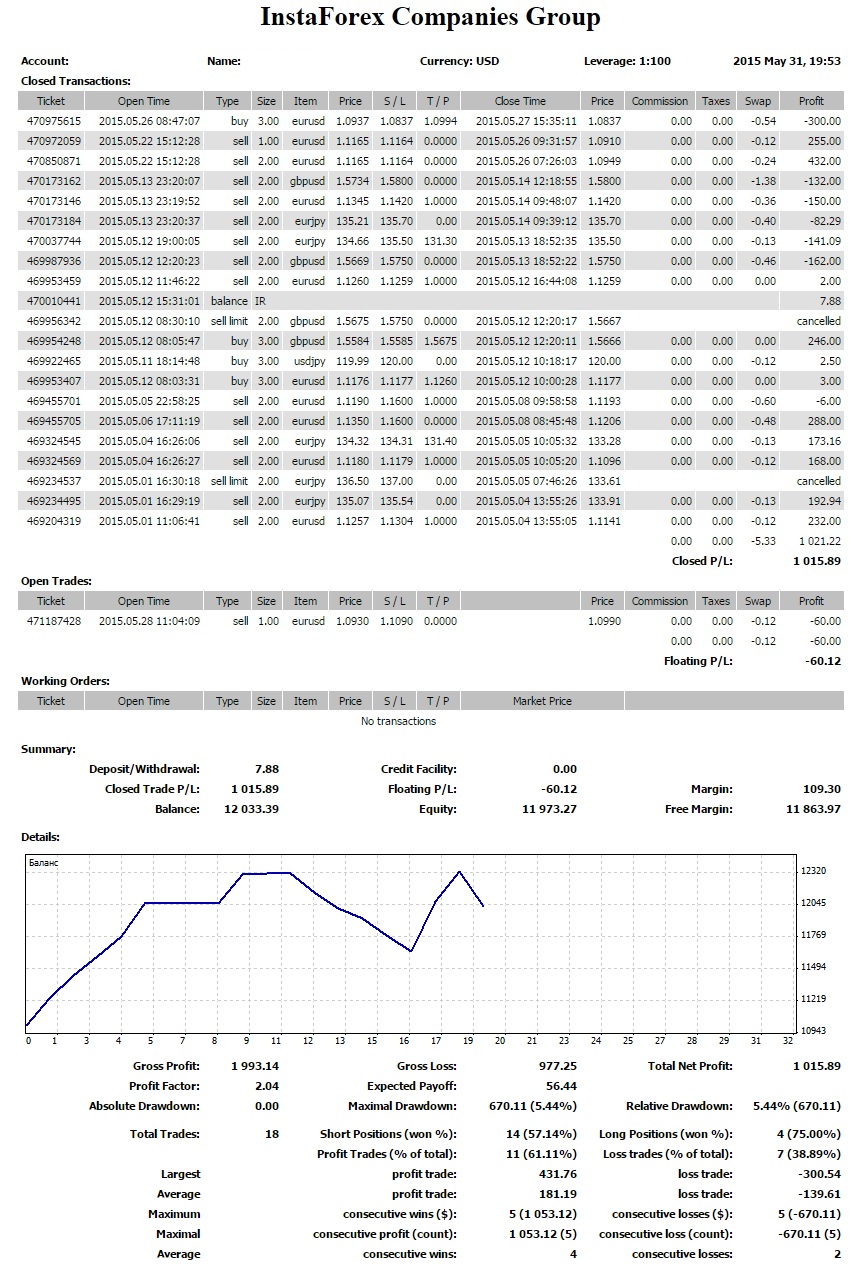
Task: Click the Gross Loss value 977.25
Action: 557,1066
